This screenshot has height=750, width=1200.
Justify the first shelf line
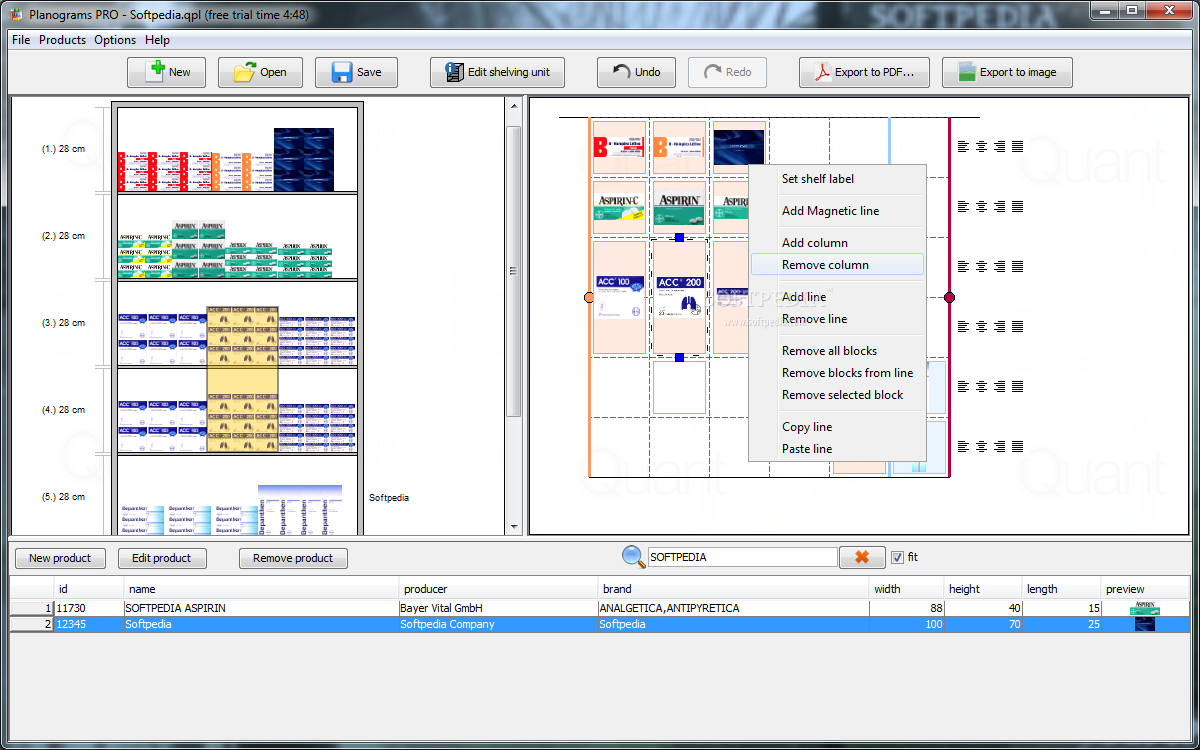[1018, 146]
